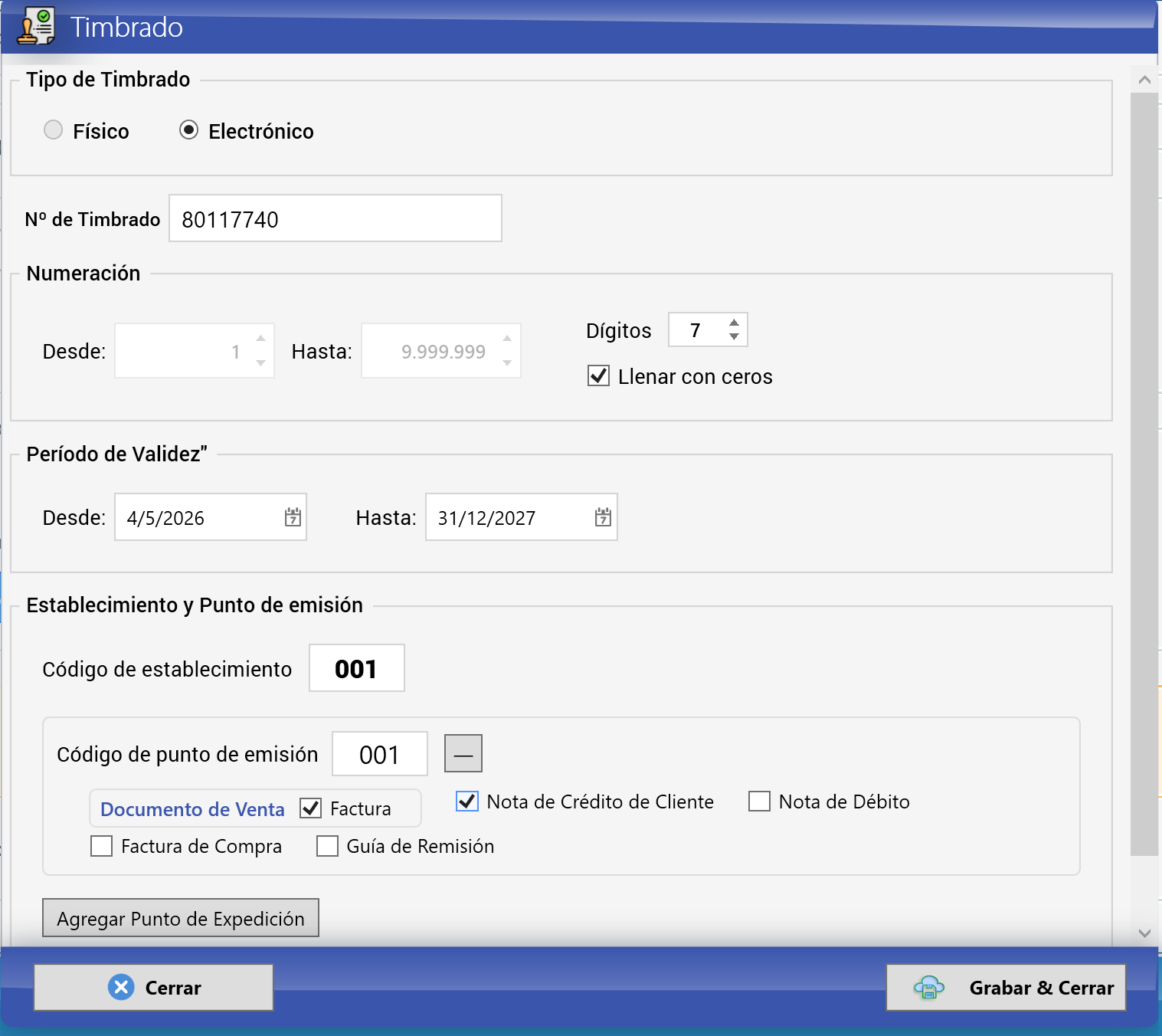
Task: Decrease Numeración Desde value with down arrow
Action: pyautogui.click(x=260, y=363)
